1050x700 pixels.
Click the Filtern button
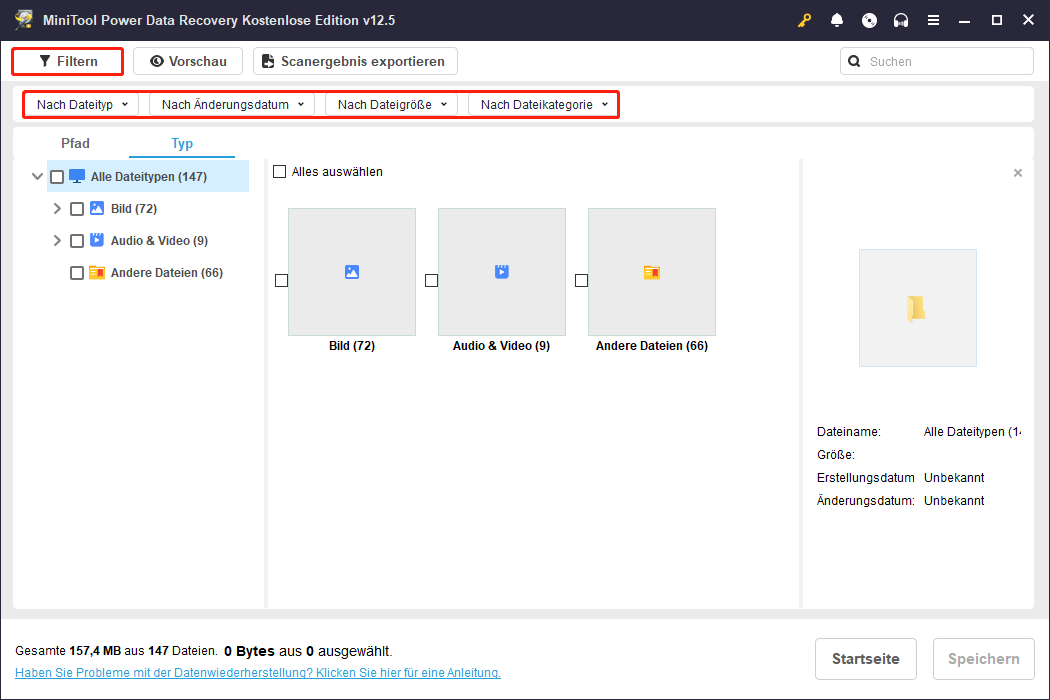68,61
